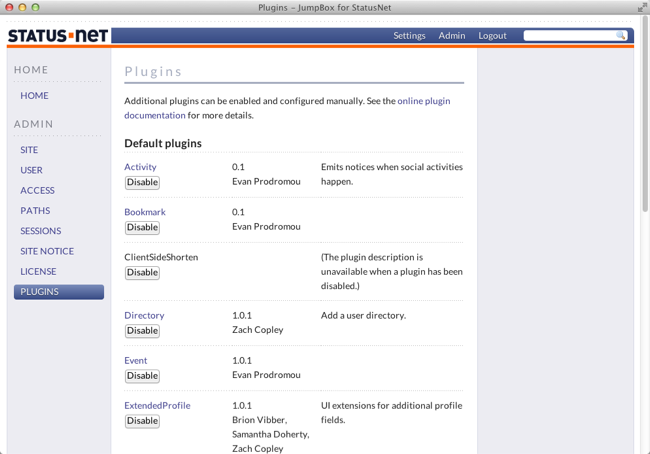Click ADMIN sidebar section heading
Screen dimensions: 650x454
click(33, 124)
